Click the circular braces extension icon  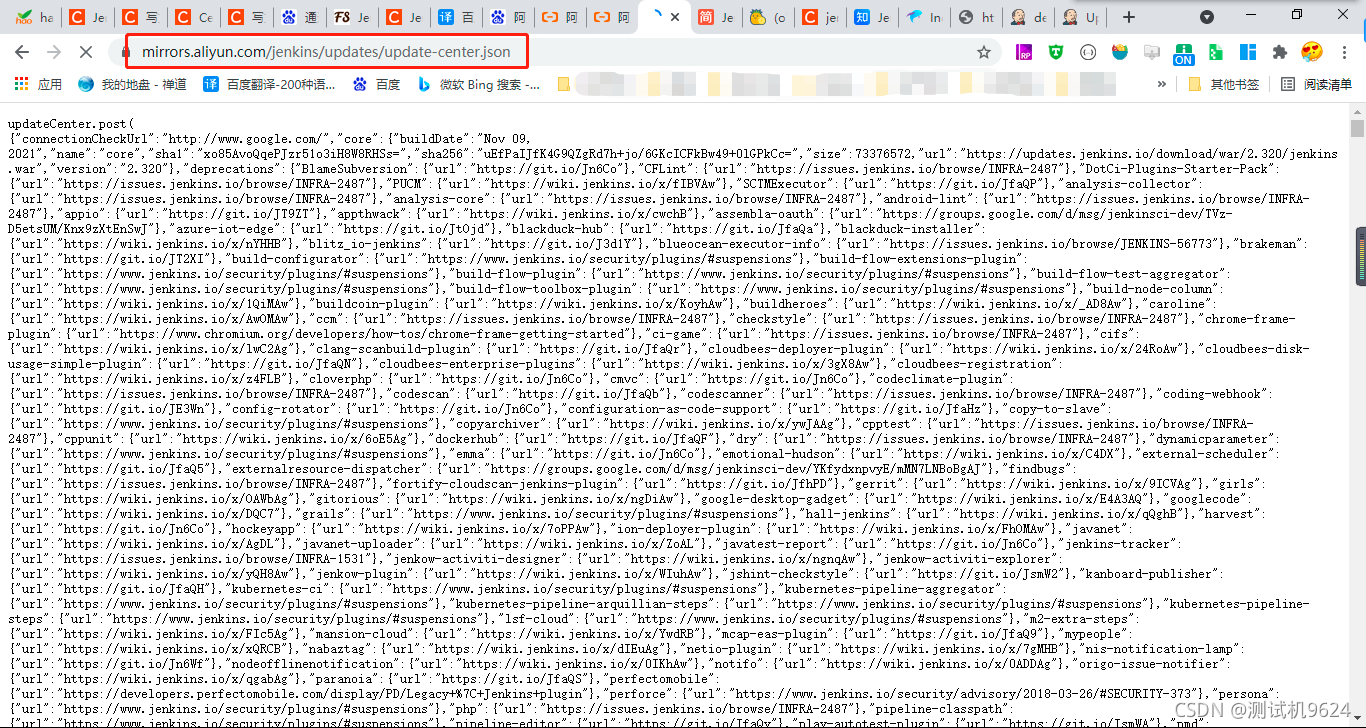[x=1088, y=52]
